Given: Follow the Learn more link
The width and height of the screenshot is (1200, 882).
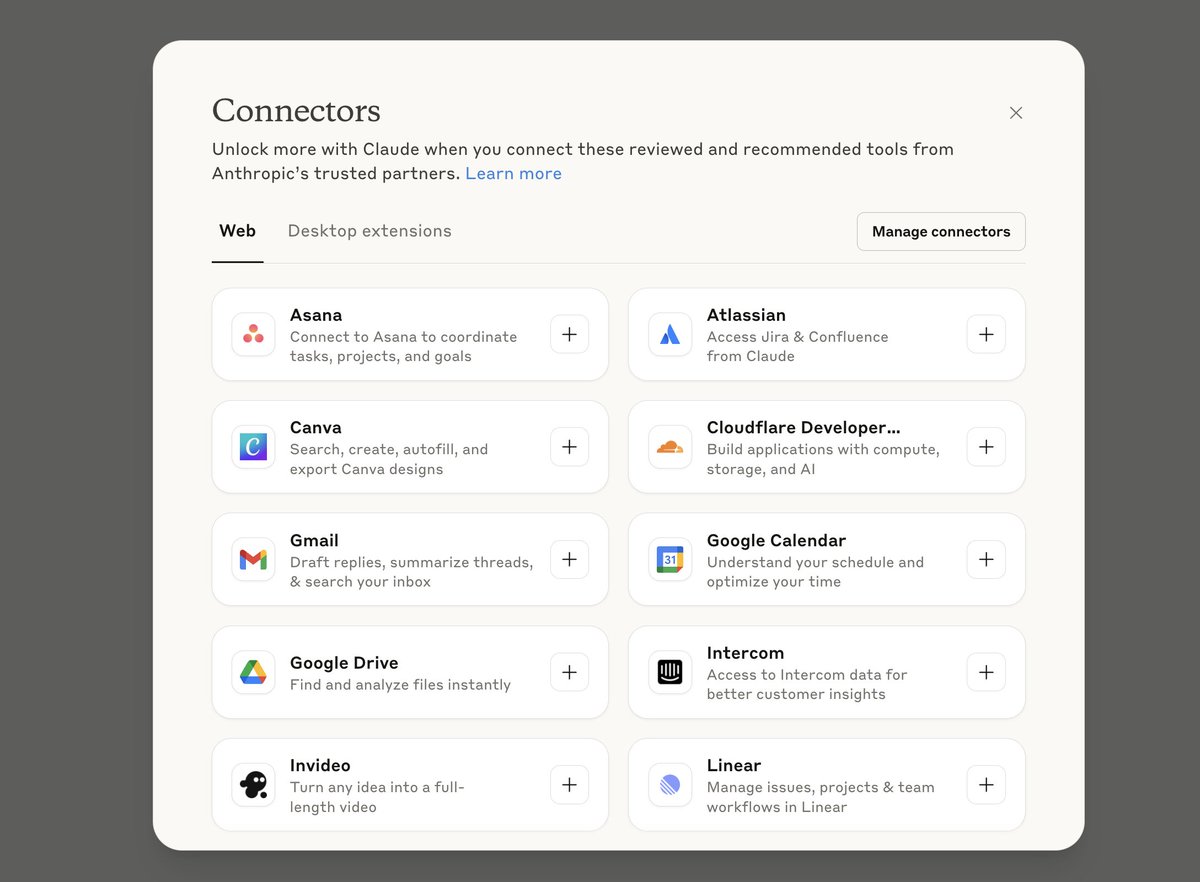Looking at the screenshot, I should coord(514,173).
